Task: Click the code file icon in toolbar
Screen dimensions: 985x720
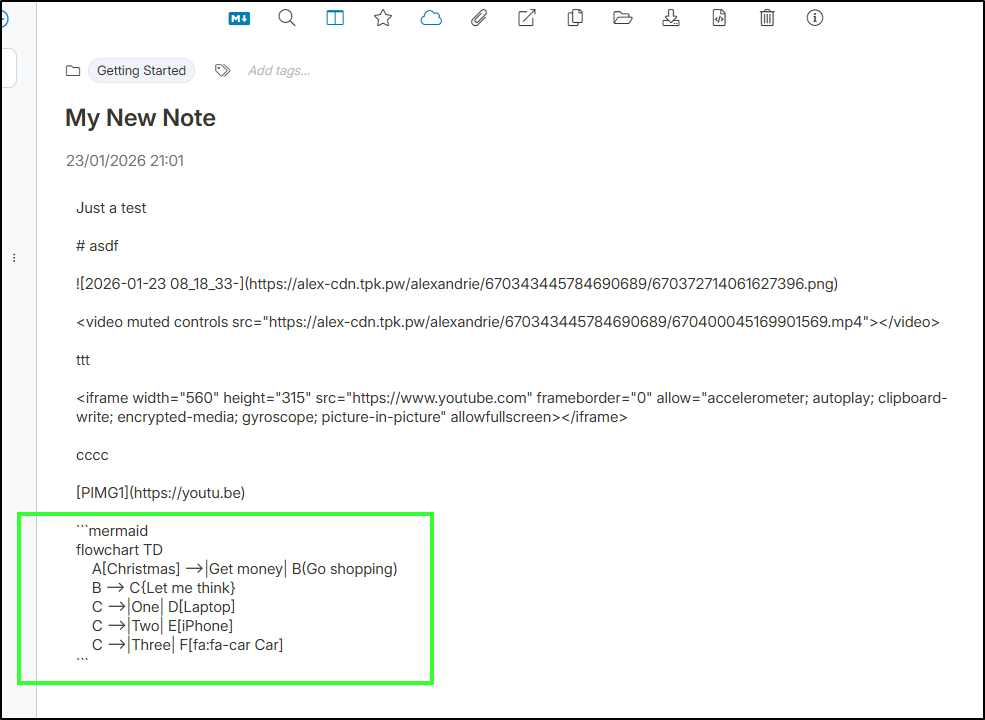Action: click(x=719, y=18)
